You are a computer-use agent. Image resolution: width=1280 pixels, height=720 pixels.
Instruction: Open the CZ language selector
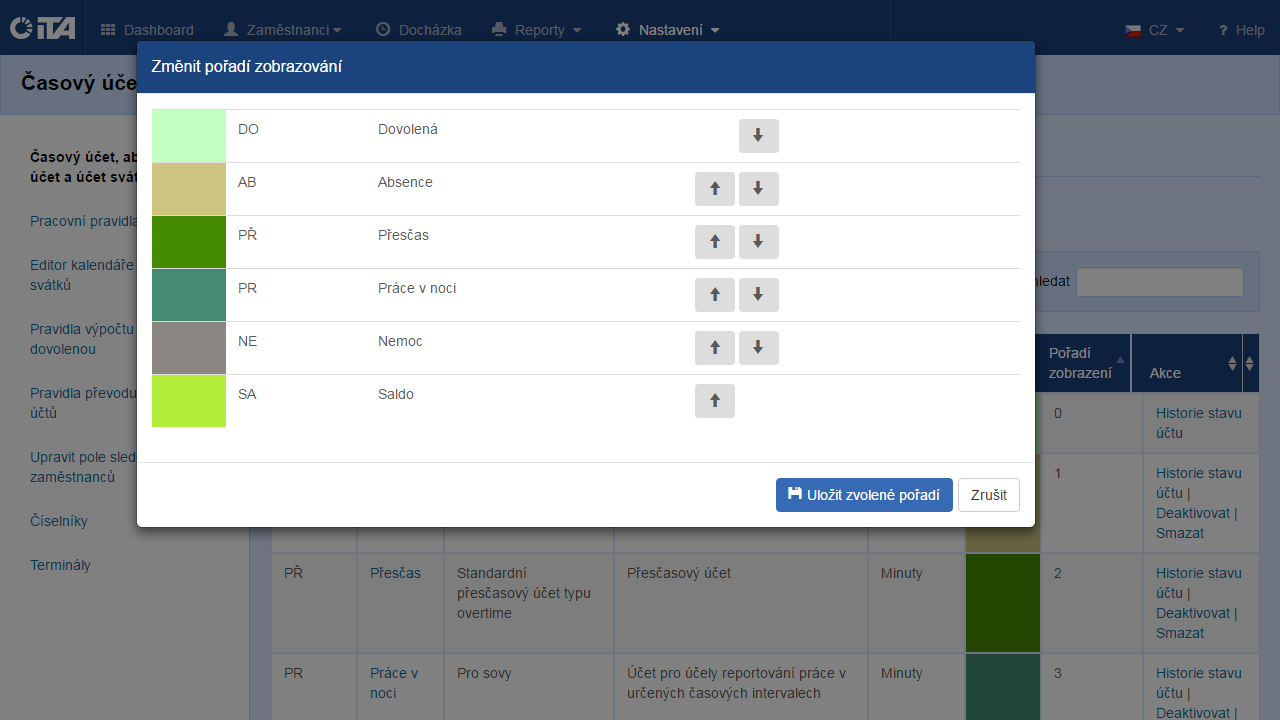pos(1155,30)
